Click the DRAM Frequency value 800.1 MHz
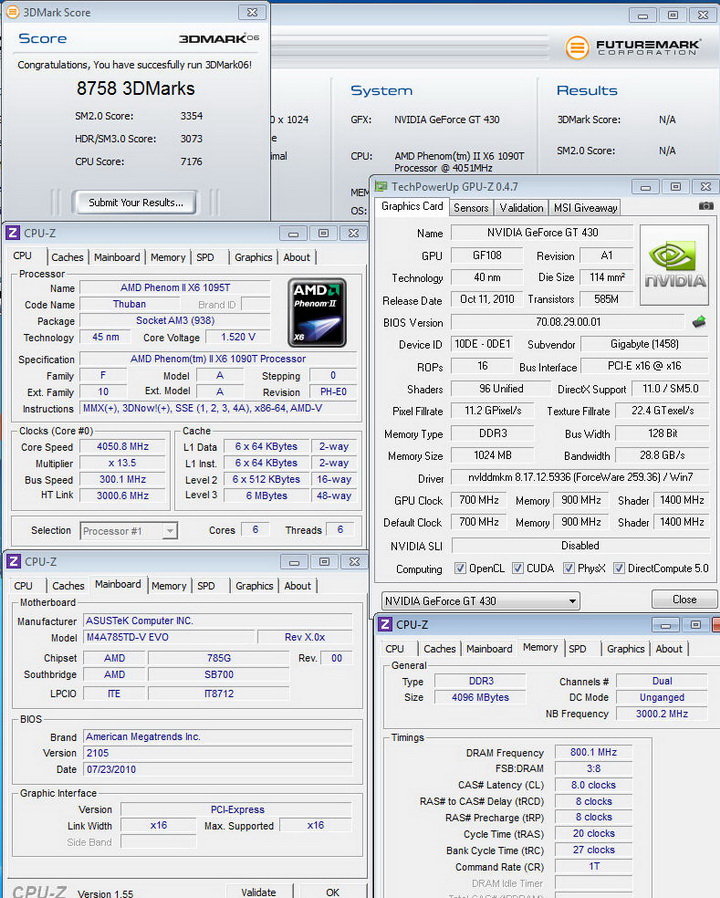 (593, 752)
